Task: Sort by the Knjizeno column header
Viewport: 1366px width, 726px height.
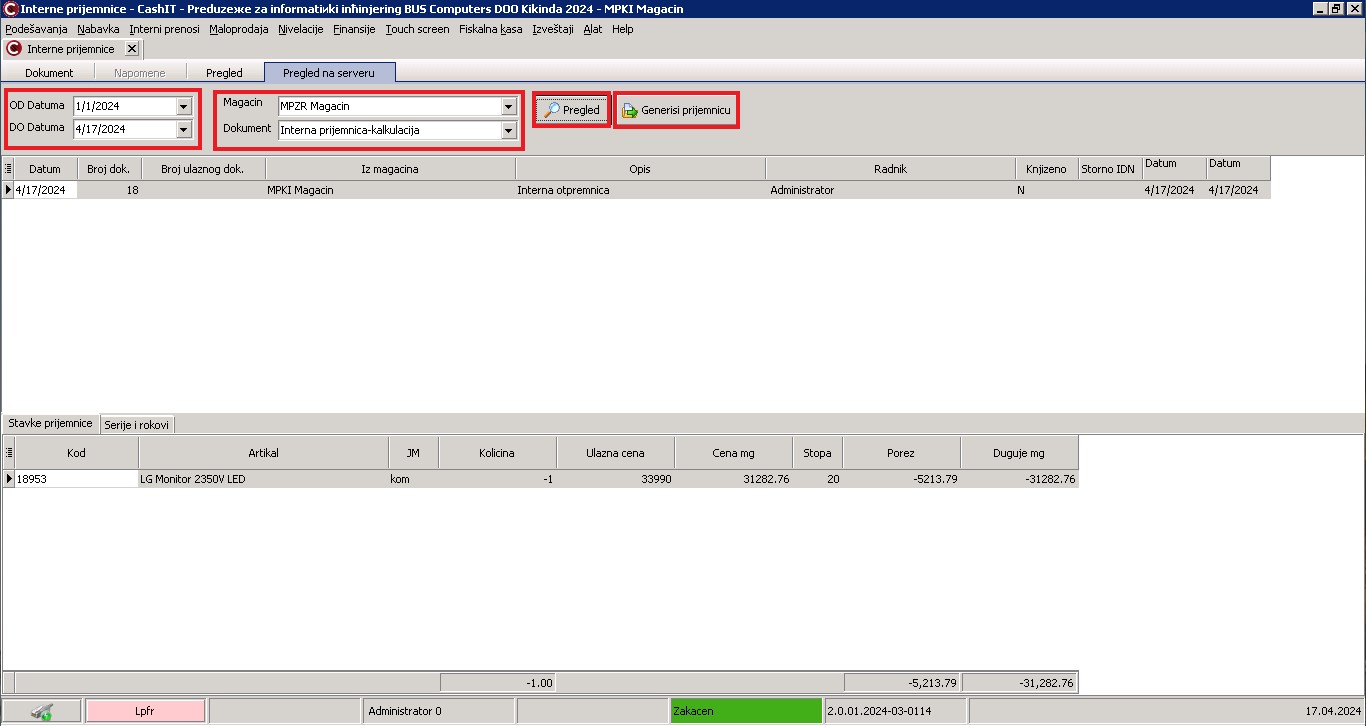Action: pos(1046,169)
